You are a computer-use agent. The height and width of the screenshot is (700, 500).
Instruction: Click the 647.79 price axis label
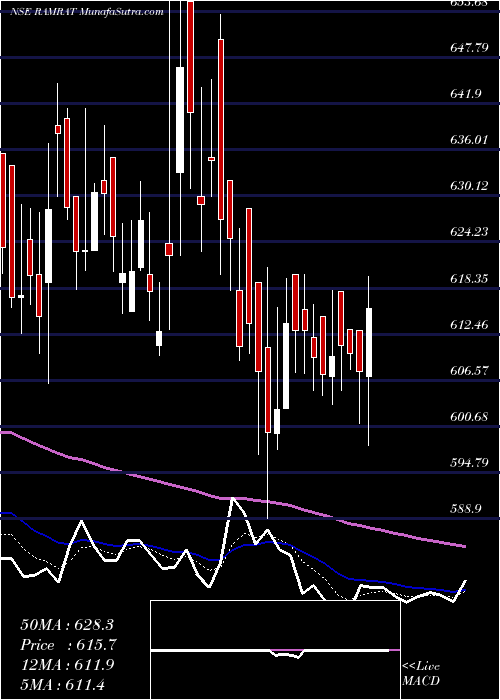click(469, 47)
